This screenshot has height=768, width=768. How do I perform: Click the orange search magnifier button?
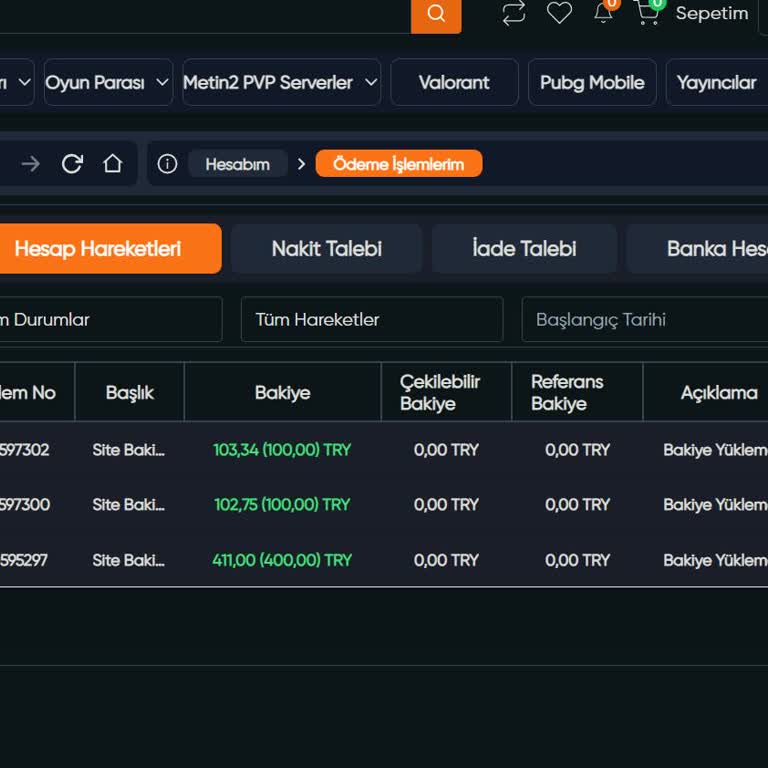pyautogui.click(x=436, y=14)
